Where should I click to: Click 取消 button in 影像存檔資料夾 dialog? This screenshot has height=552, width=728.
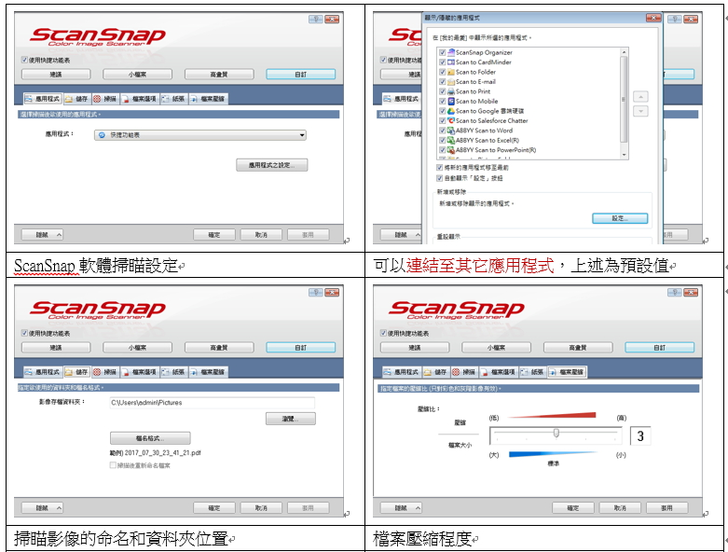(x=261, y=508)
